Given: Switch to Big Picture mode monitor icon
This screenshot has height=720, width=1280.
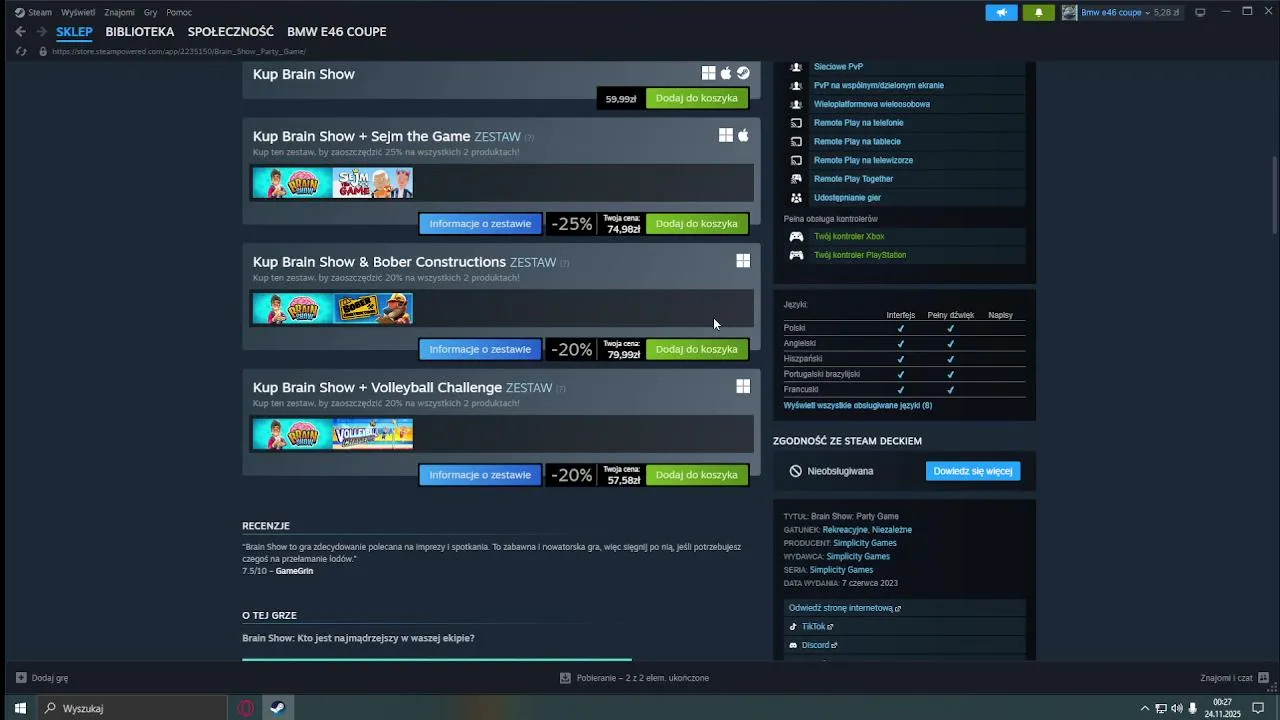Looking at the screenshot, I should click(x=1200, y=12).
